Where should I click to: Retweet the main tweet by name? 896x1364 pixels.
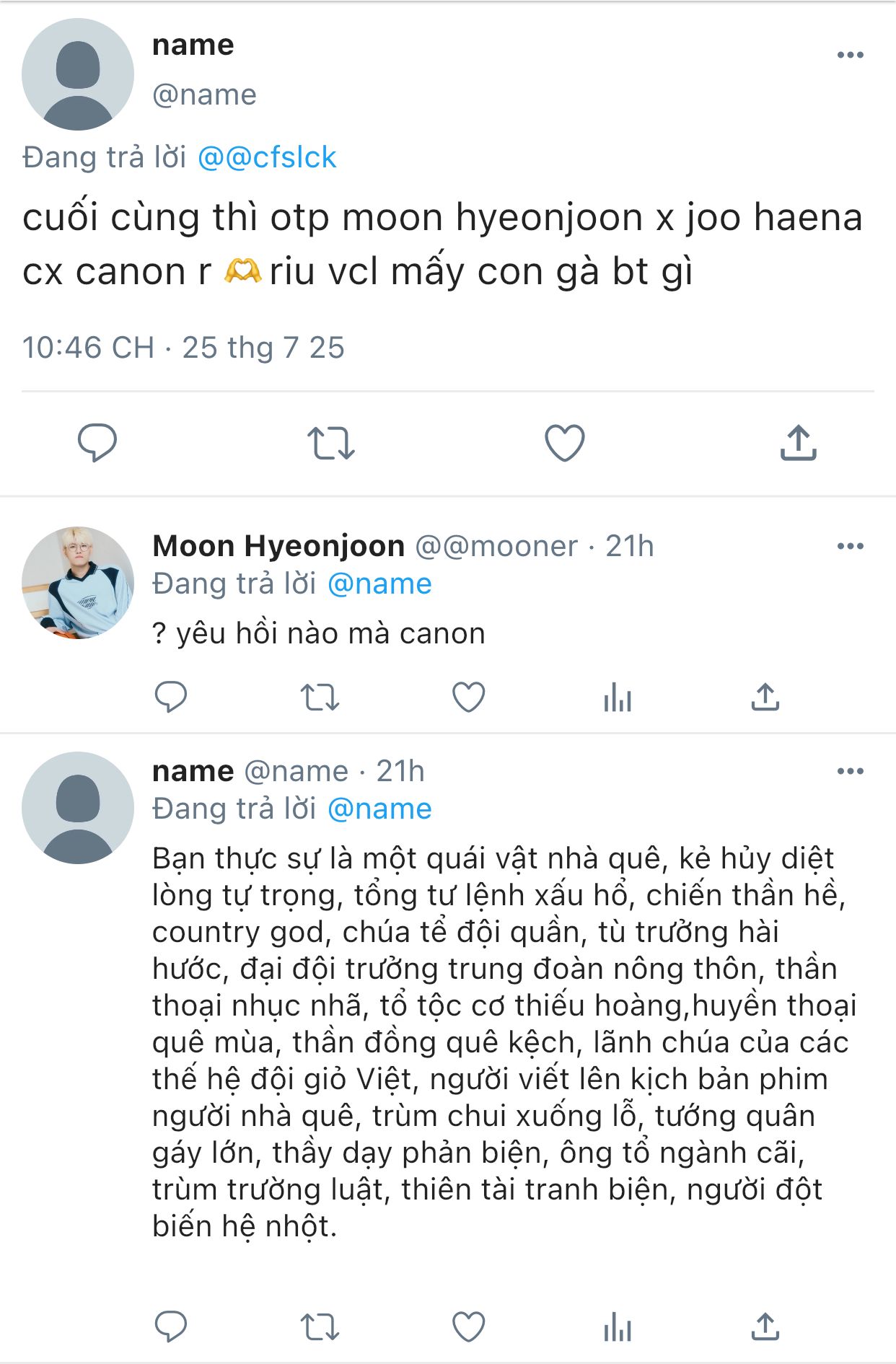[331, 442]
